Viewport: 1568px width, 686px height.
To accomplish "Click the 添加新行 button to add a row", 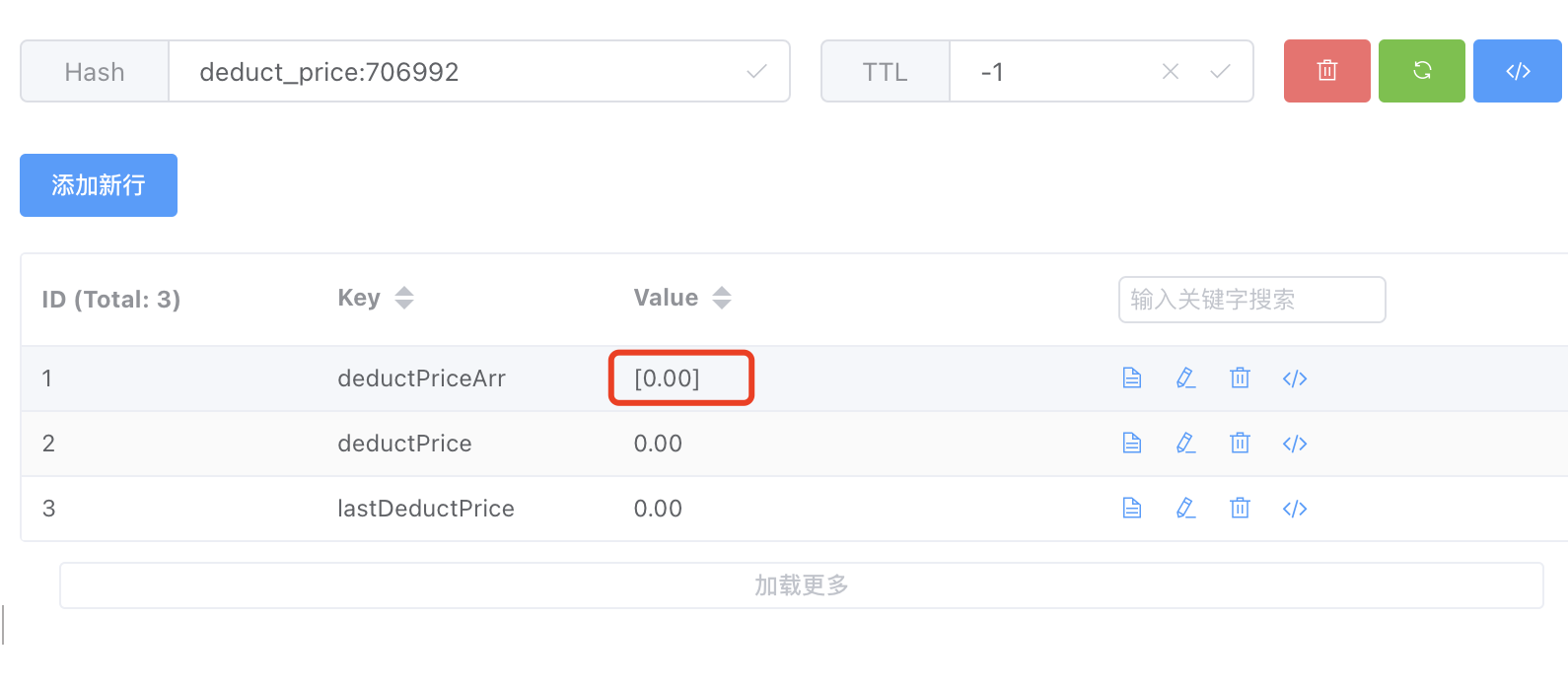I will [98, 185].
